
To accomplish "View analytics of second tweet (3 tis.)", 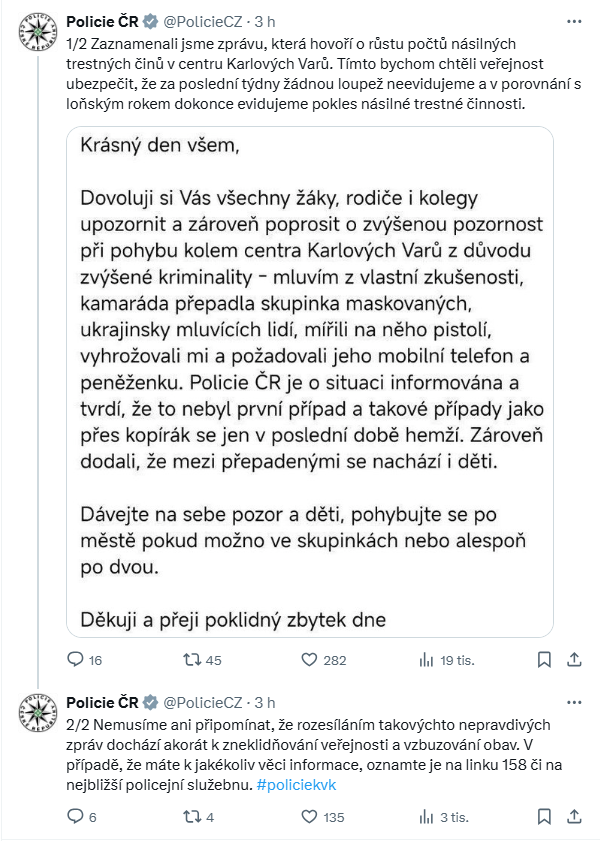I will (427, 817).
